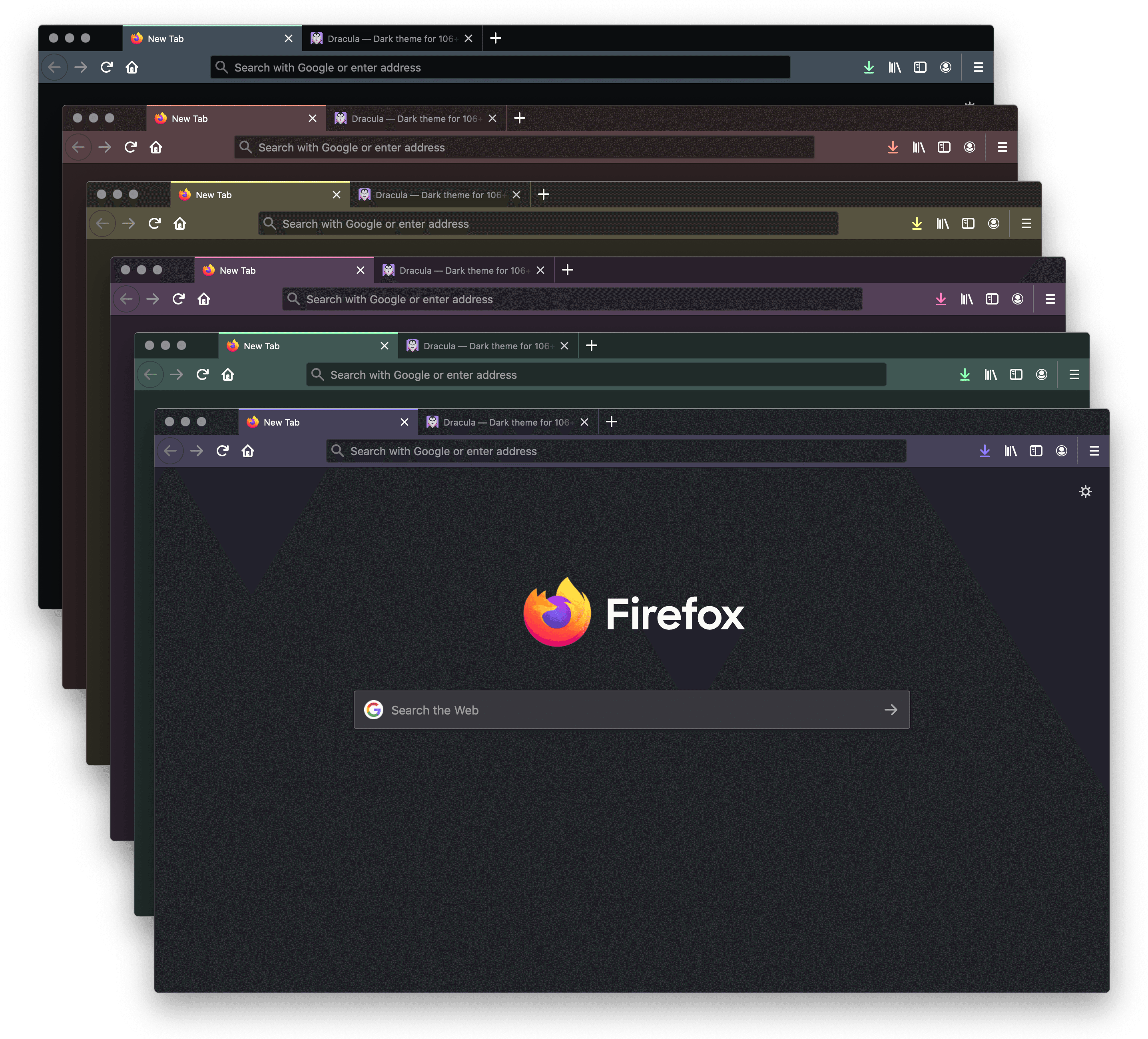The width and height of the screenshot is (1148, 1039).
Task: Submit the web search with the arrow button
Action: [891, 709]
